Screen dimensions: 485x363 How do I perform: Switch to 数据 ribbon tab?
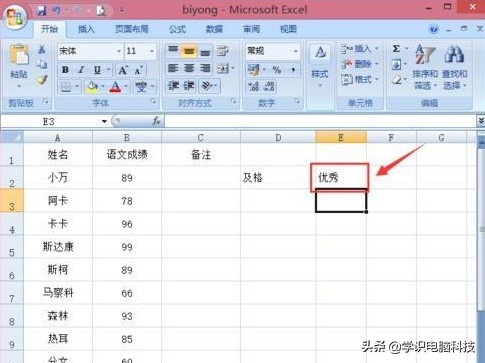click(214, 29)
